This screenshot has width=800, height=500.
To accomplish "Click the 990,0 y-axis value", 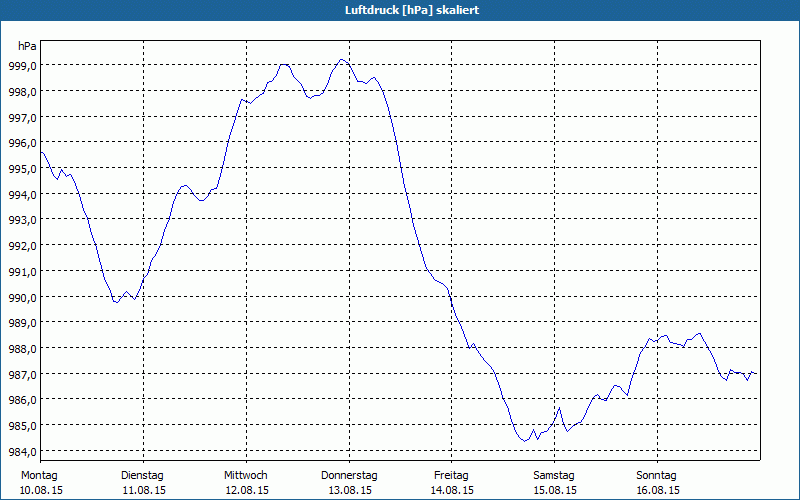I will pyautogui.click(x=23, y=297).
